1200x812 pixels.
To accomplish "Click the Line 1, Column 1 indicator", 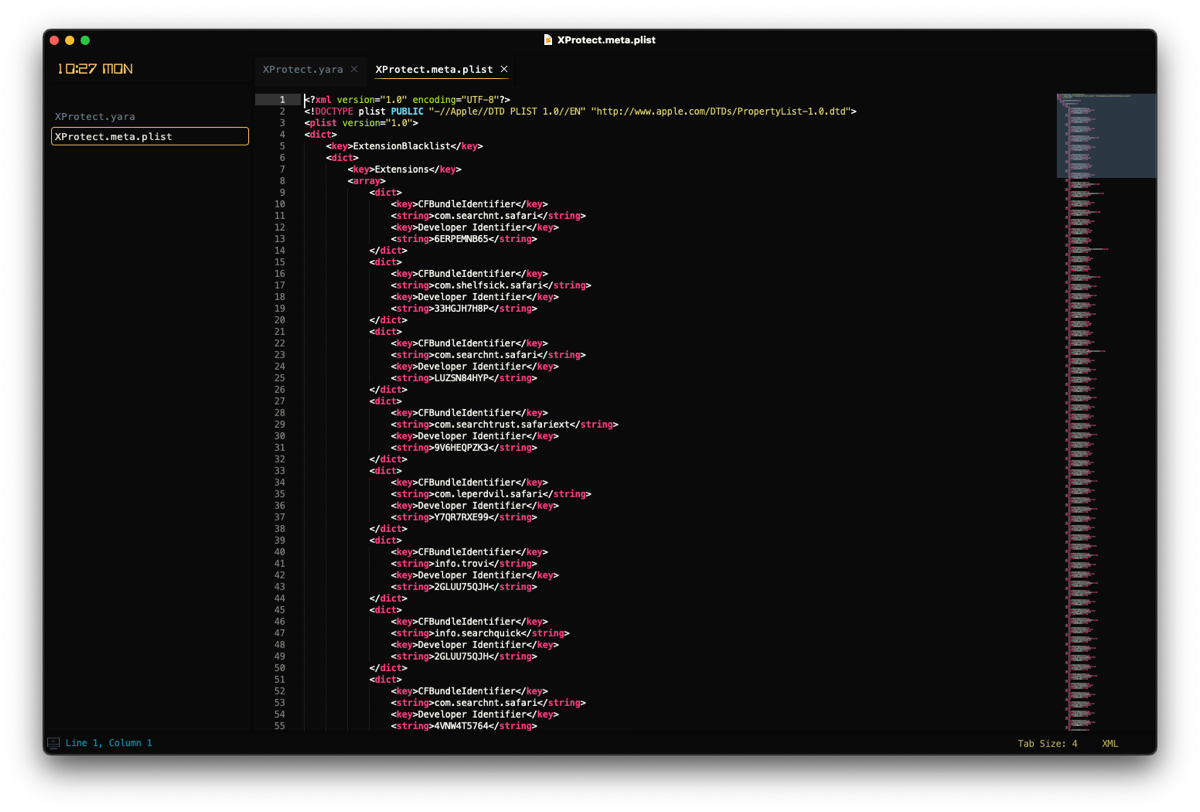I will [x=109, y=743].
